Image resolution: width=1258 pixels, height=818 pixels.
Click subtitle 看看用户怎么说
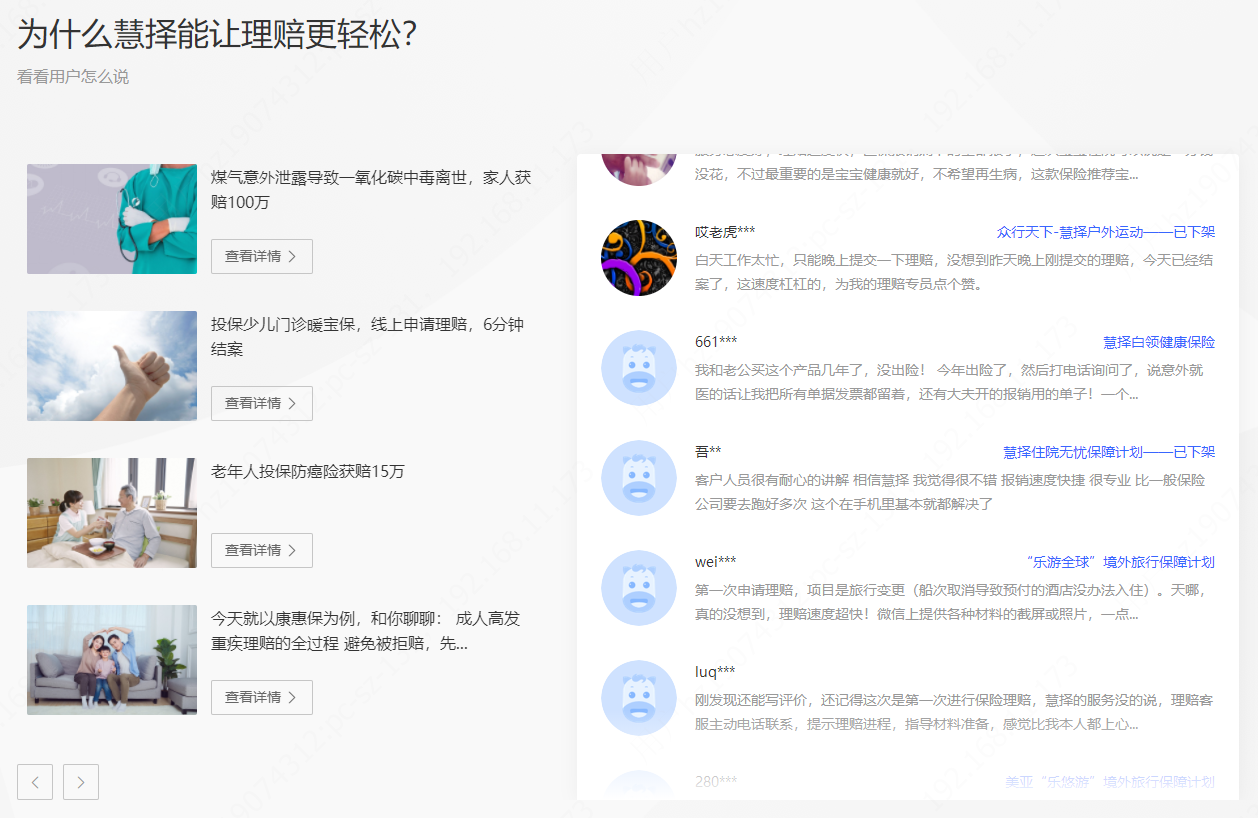coord(73,77)
